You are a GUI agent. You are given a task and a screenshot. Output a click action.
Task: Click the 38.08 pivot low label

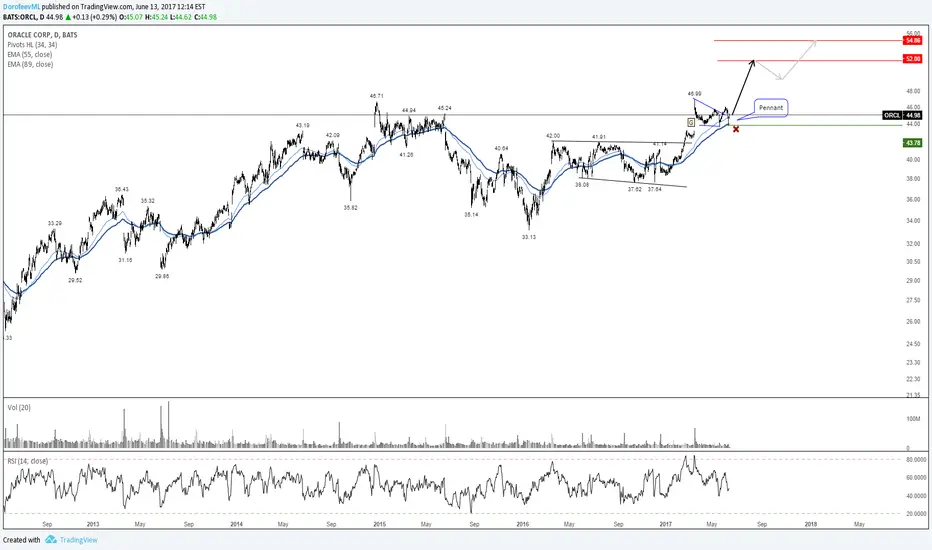pos(582,185)
